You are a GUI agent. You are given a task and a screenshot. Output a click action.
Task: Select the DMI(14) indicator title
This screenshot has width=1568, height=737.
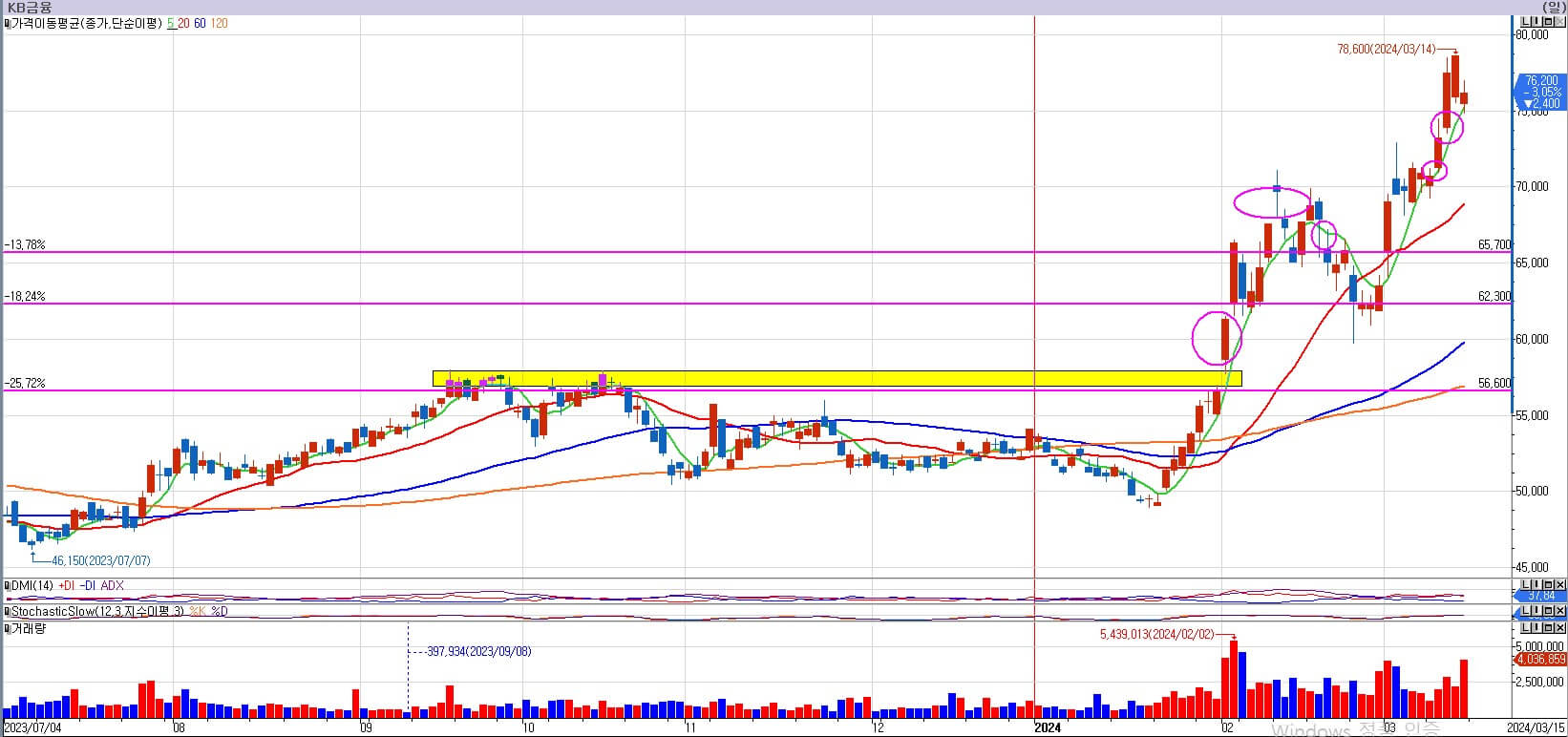coord(32,585)
